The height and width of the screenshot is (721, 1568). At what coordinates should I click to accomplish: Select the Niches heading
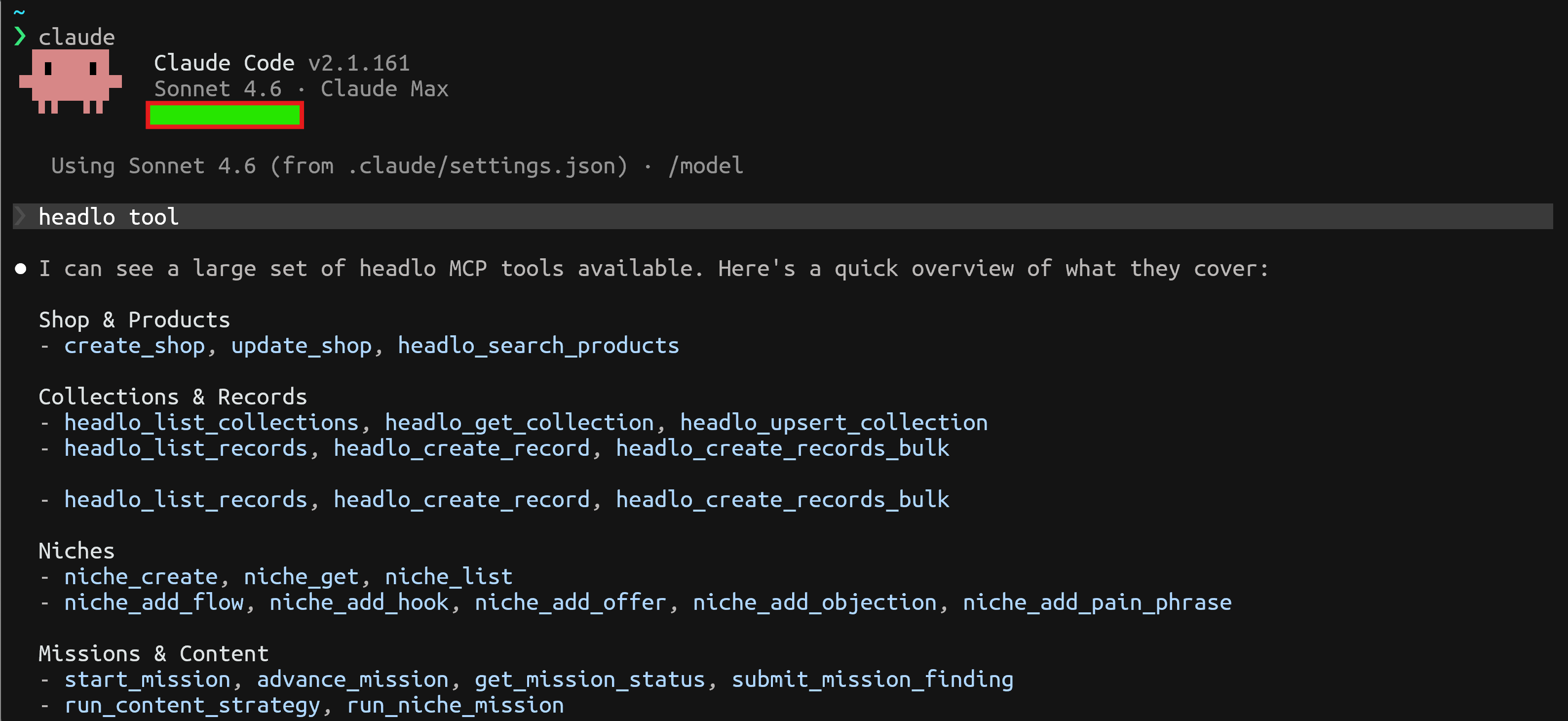coord(76,551)
